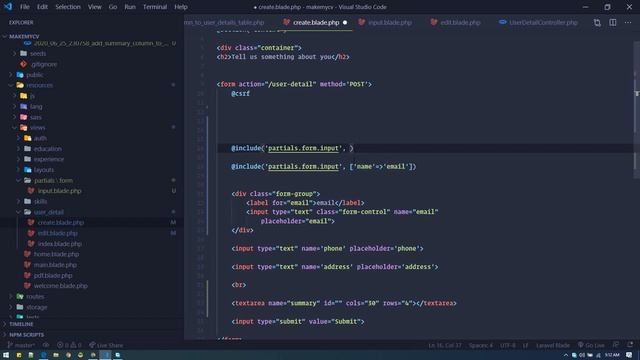The height and width of the screenshot is (360, 640).
Task: Click the routes folder icon
Action: tap(20, 296)
